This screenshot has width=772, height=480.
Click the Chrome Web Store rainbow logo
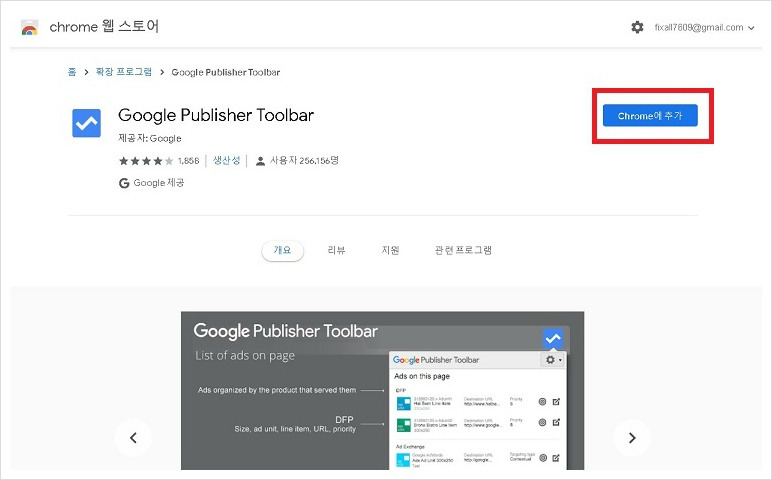point(30,28)
